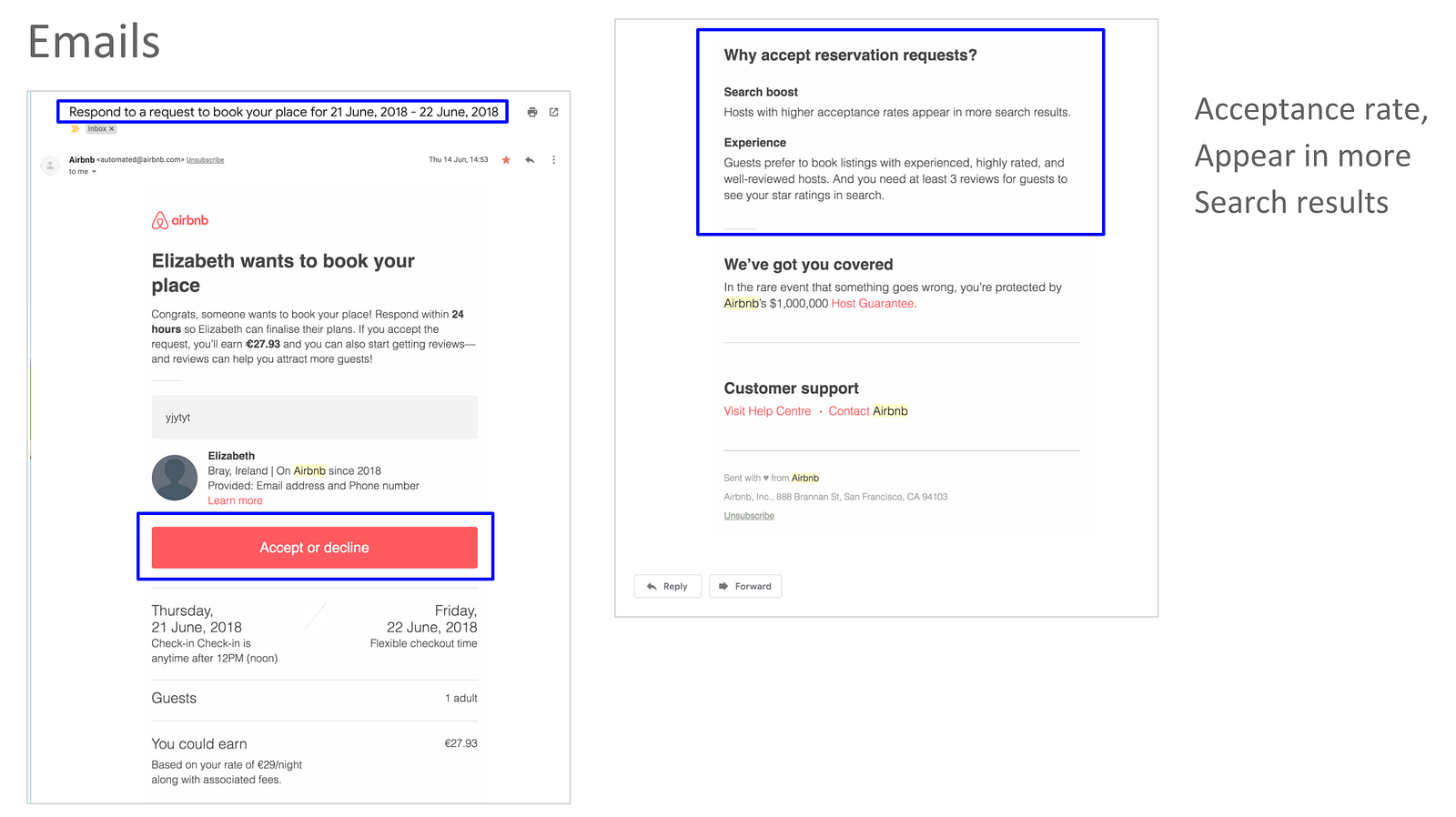Click Unsubscribe link next to sender address

coord(205,160)
